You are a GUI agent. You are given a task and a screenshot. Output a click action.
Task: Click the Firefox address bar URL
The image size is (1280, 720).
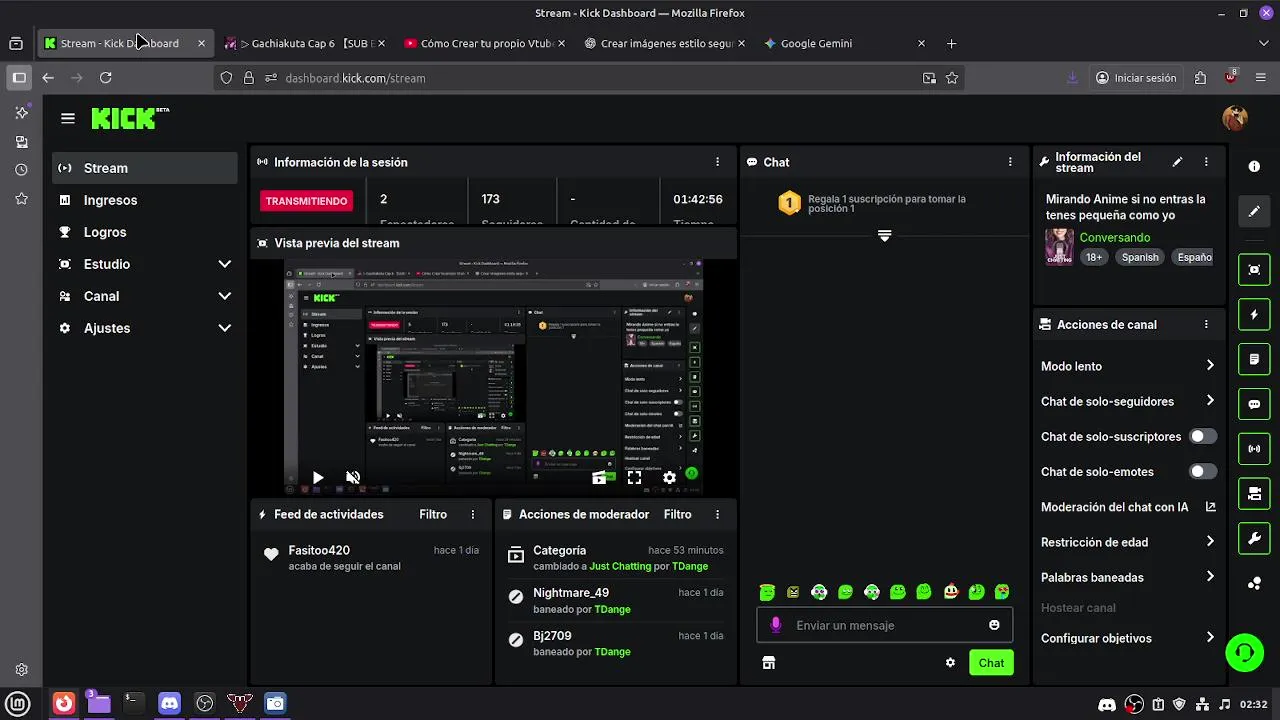pyautogui.click(x=355, y=78)
